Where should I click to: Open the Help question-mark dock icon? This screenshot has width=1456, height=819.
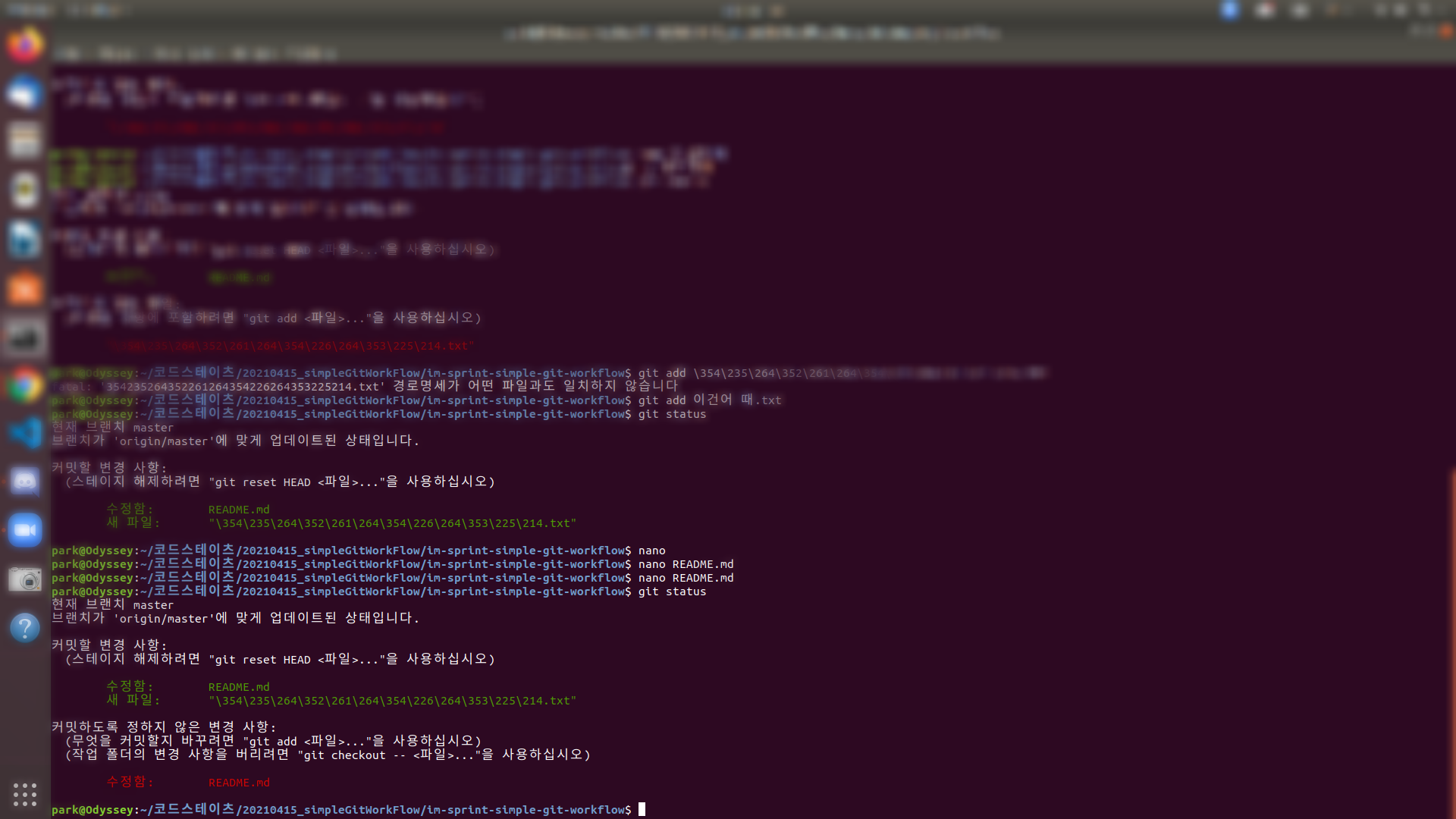(25, 628)
